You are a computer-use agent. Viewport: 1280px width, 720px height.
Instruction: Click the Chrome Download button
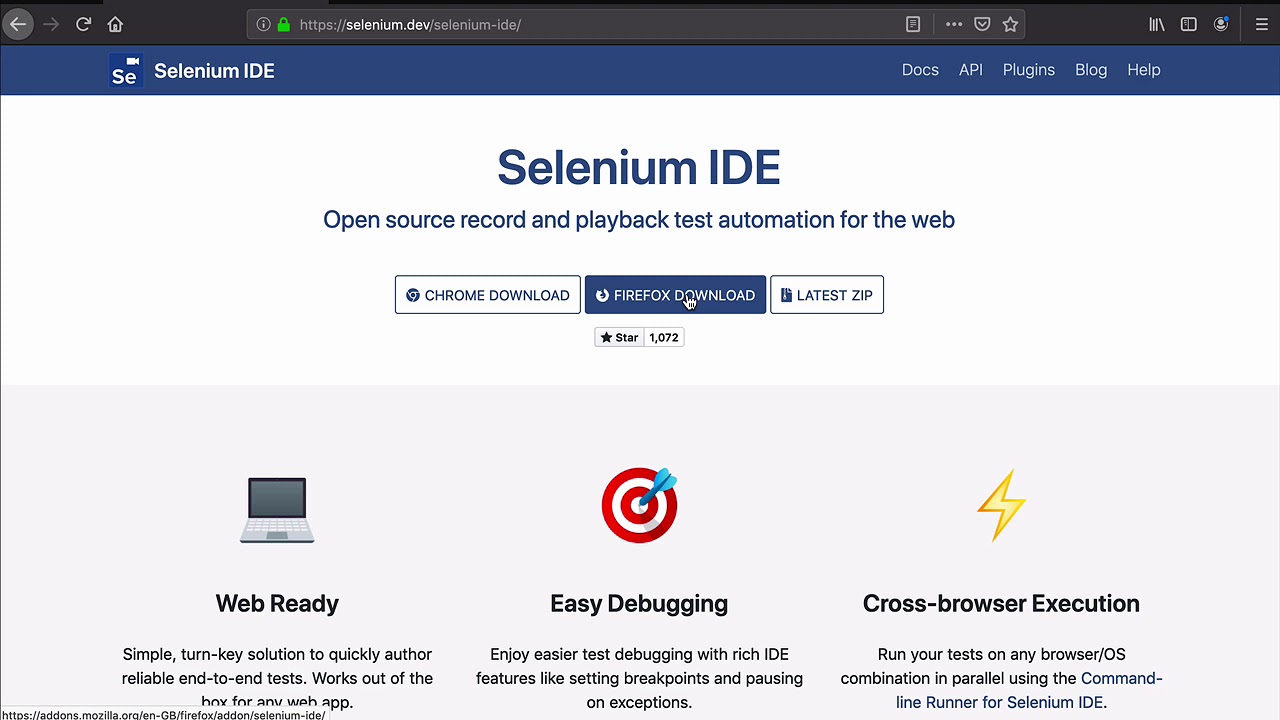point(487,295)
